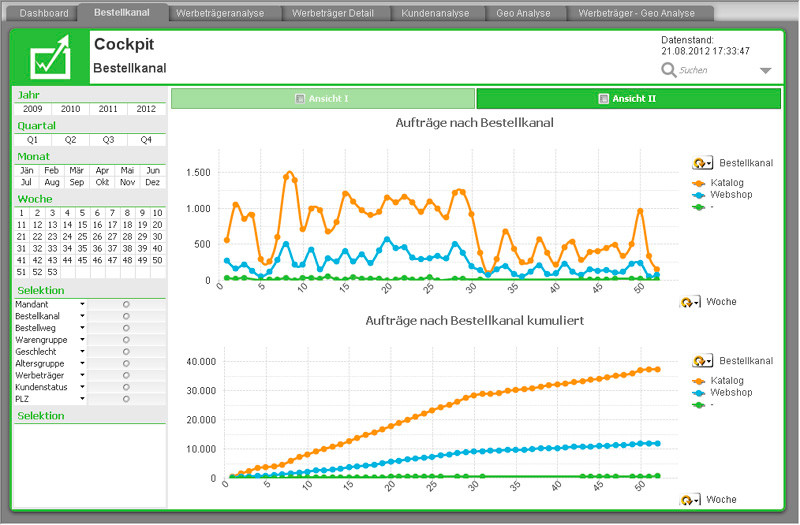The height and width of the screenshot is (525, 800).
Task: Select week 53
Action: 53,272
